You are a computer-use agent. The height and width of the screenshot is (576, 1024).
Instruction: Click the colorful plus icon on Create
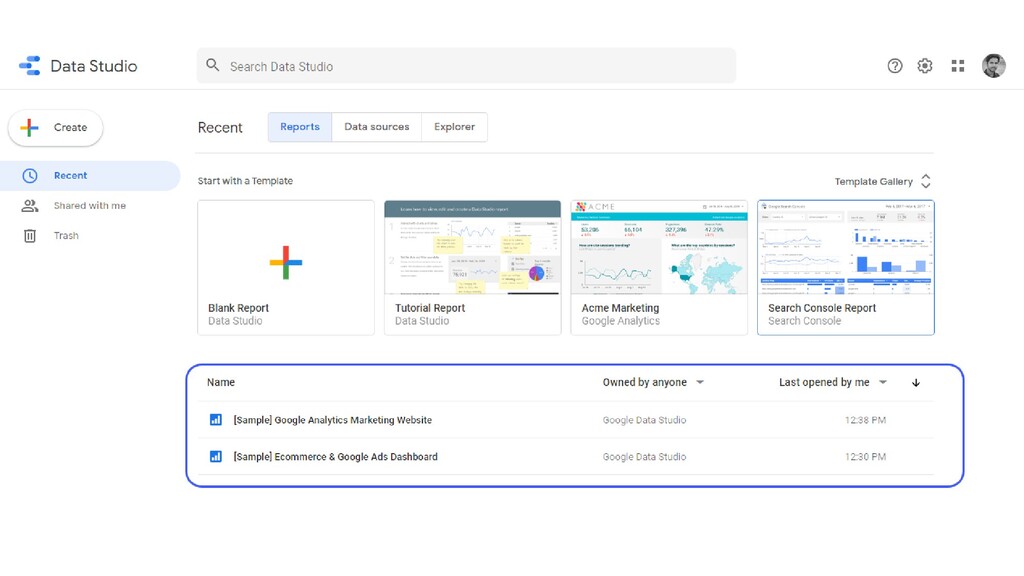click(x=29, y=127)
